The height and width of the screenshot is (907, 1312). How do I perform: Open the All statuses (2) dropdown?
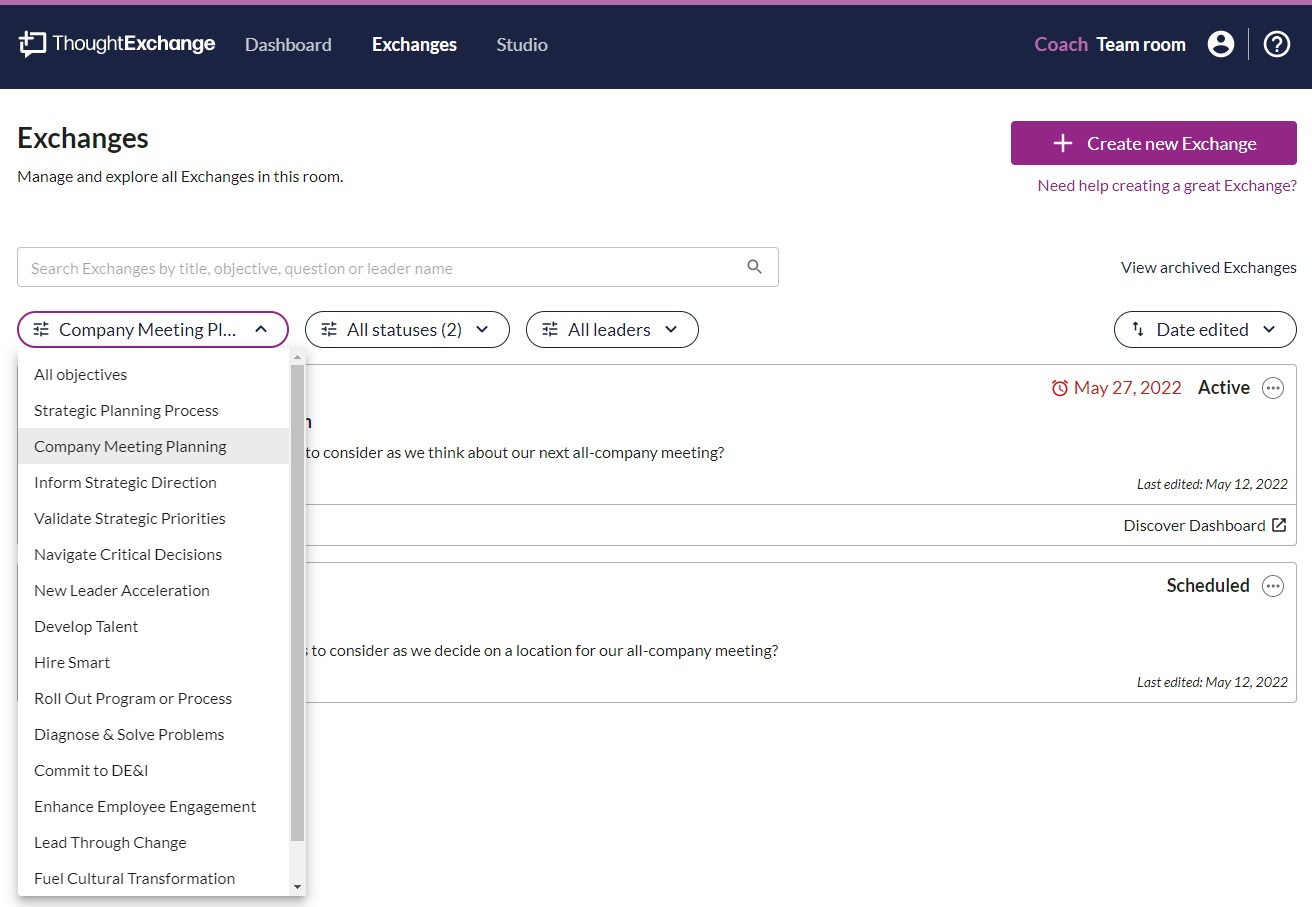point(407,329)
